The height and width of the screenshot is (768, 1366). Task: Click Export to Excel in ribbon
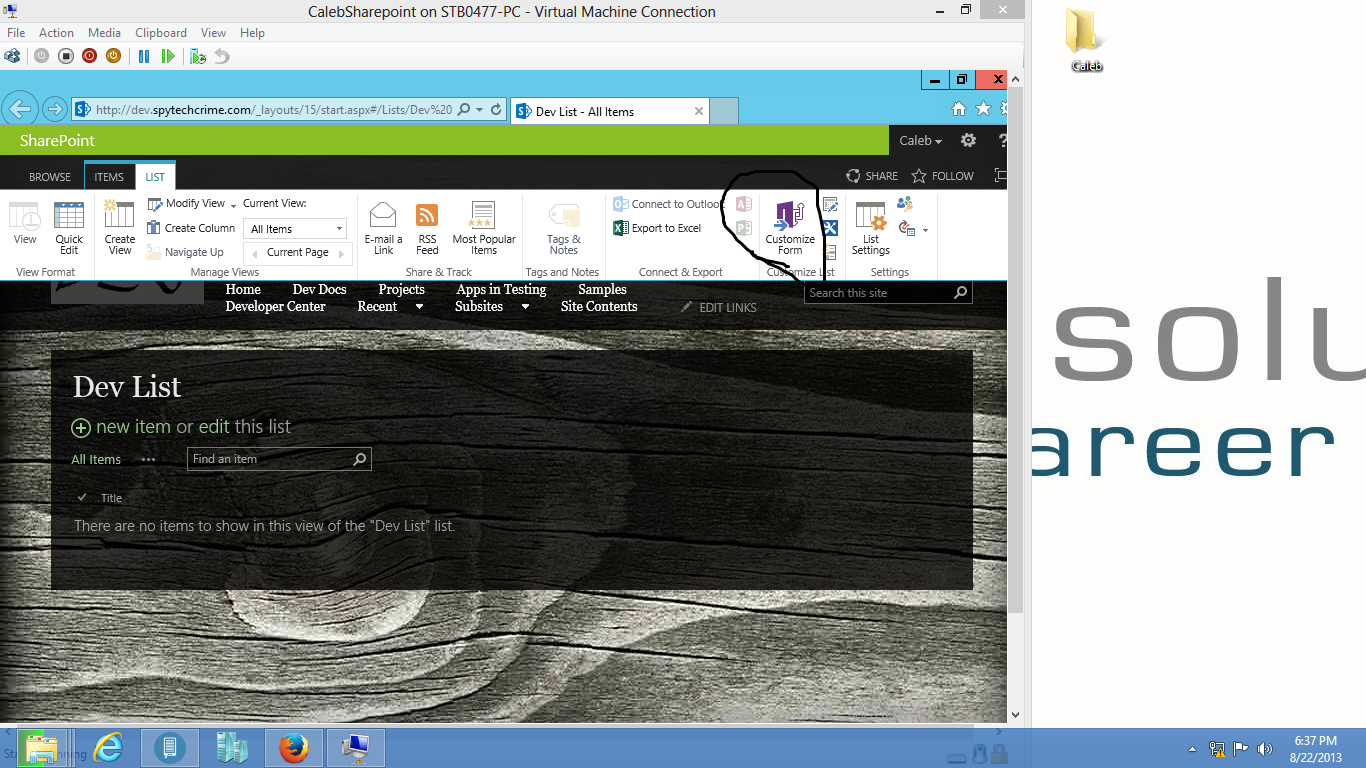[x=657, y=228]
